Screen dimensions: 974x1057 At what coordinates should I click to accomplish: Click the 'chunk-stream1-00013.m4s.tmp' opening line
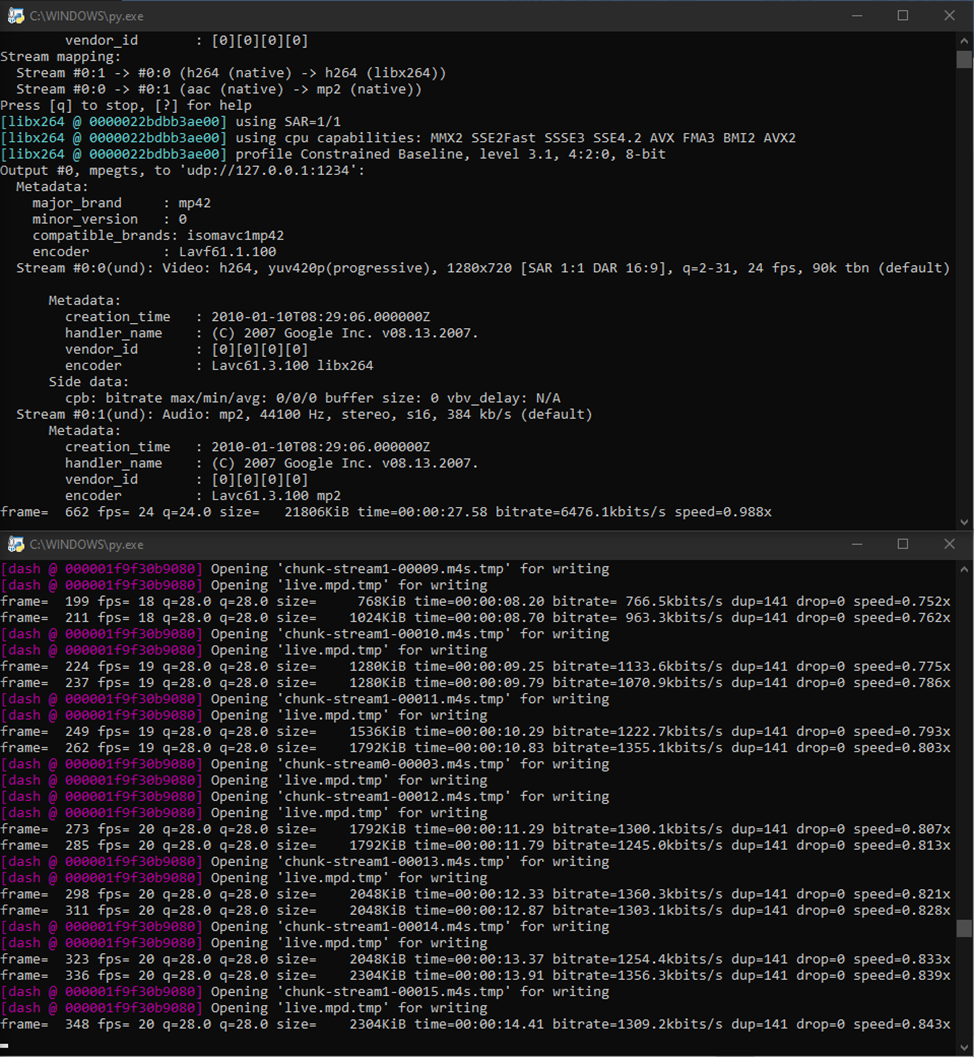(305, 862)
